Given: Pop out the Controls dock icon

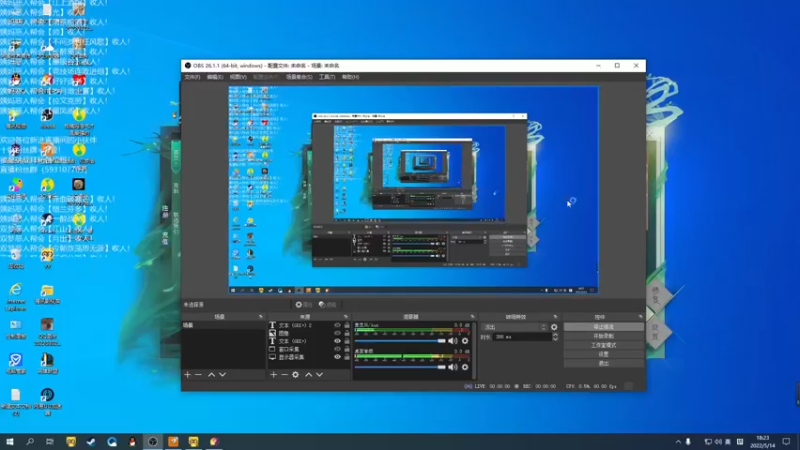Looking at the screenshot, I should tap(640, 317).
